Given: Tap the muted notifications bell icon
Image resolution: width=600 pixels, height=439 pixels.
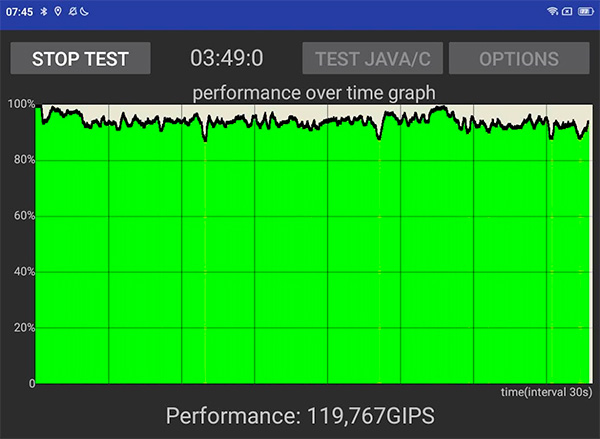Looking at the screenshot, I should pos(71,11).
